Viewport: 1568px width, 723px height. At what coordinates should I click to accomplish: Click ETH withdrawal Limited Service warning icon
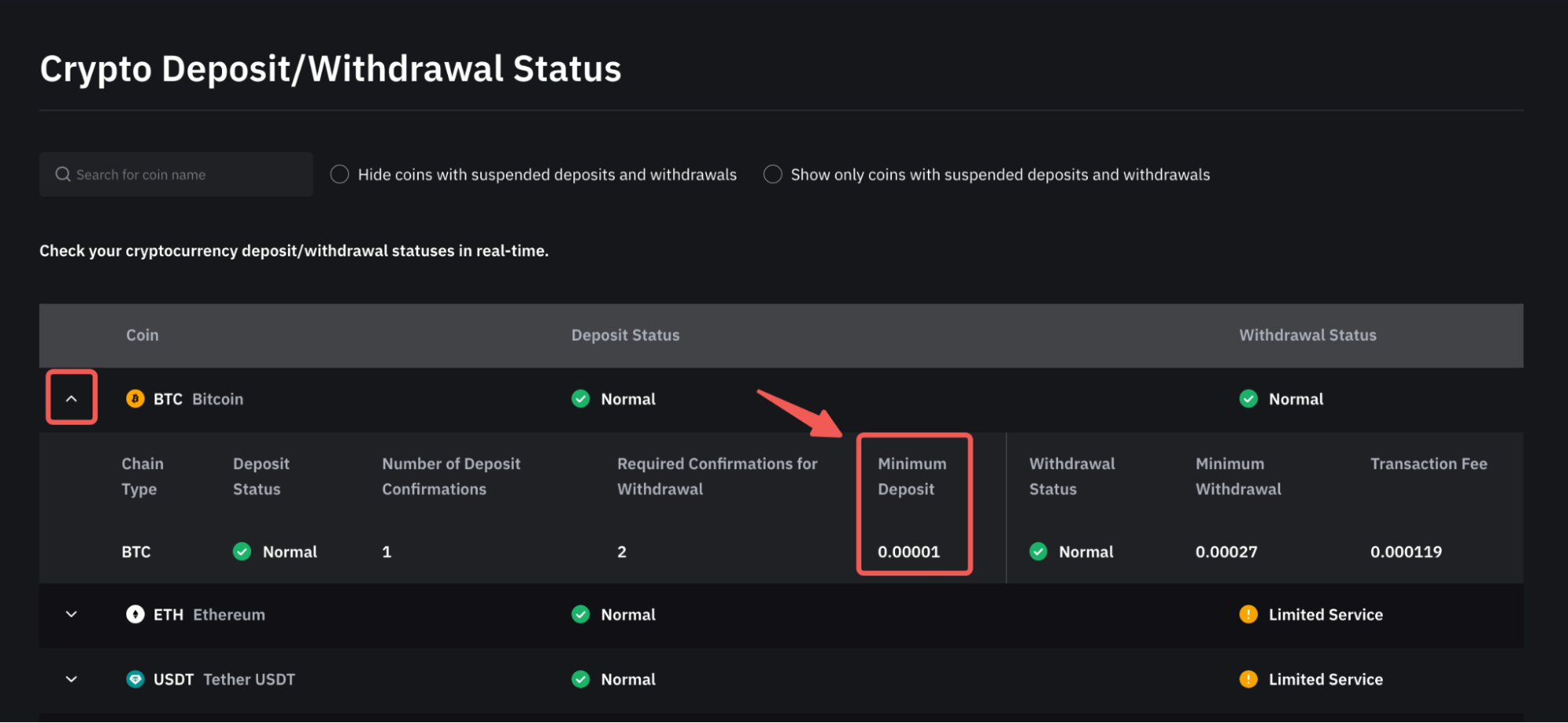[1248, 614]
